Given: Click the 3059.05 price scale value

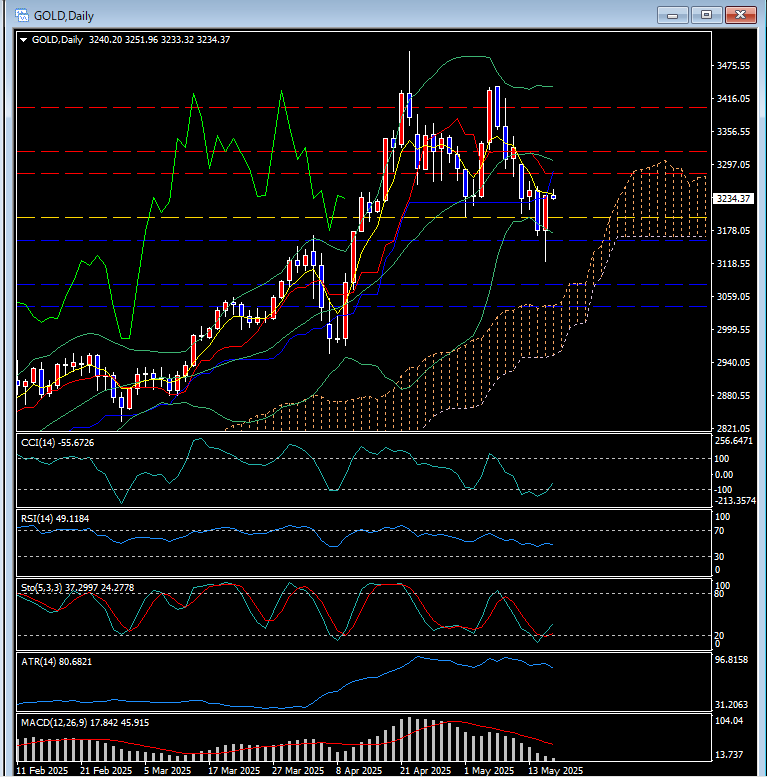Looking at the screenshot, I should tap(733, 296).
